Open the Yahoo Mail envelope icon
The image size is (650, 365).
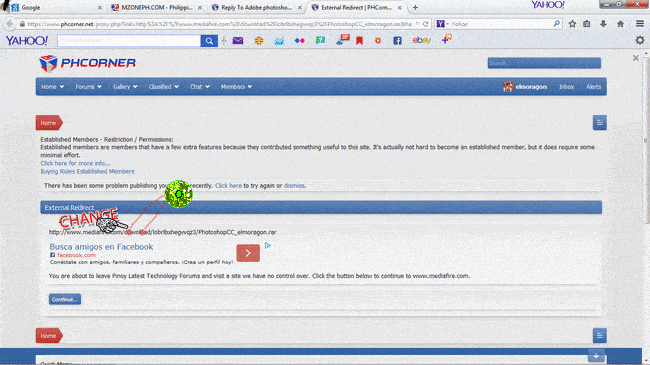coord(238,41)
